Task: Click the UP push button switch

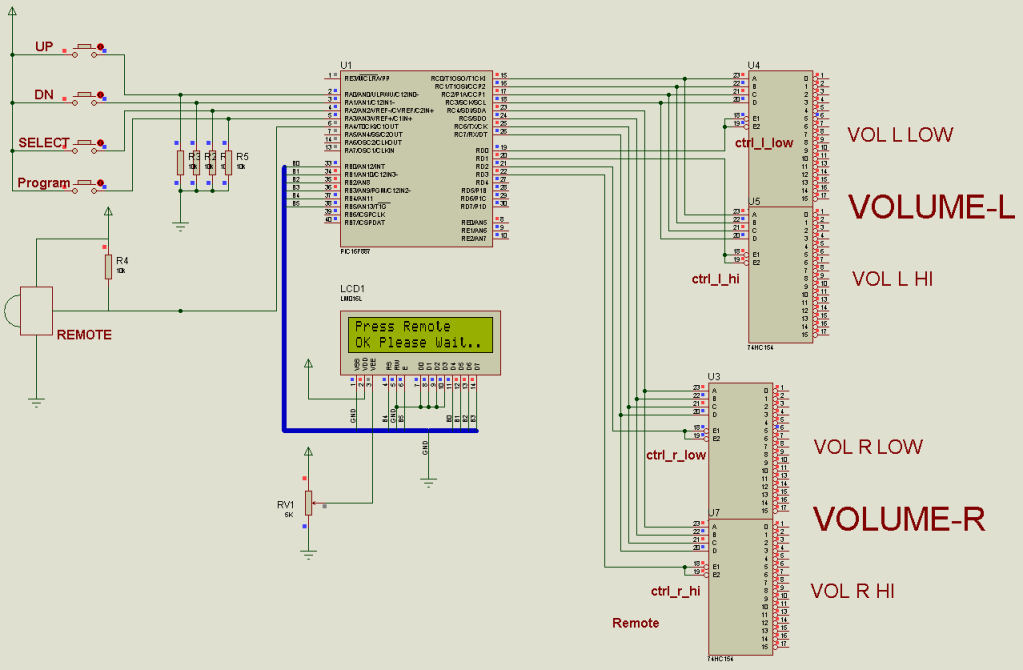Action: 83,46
